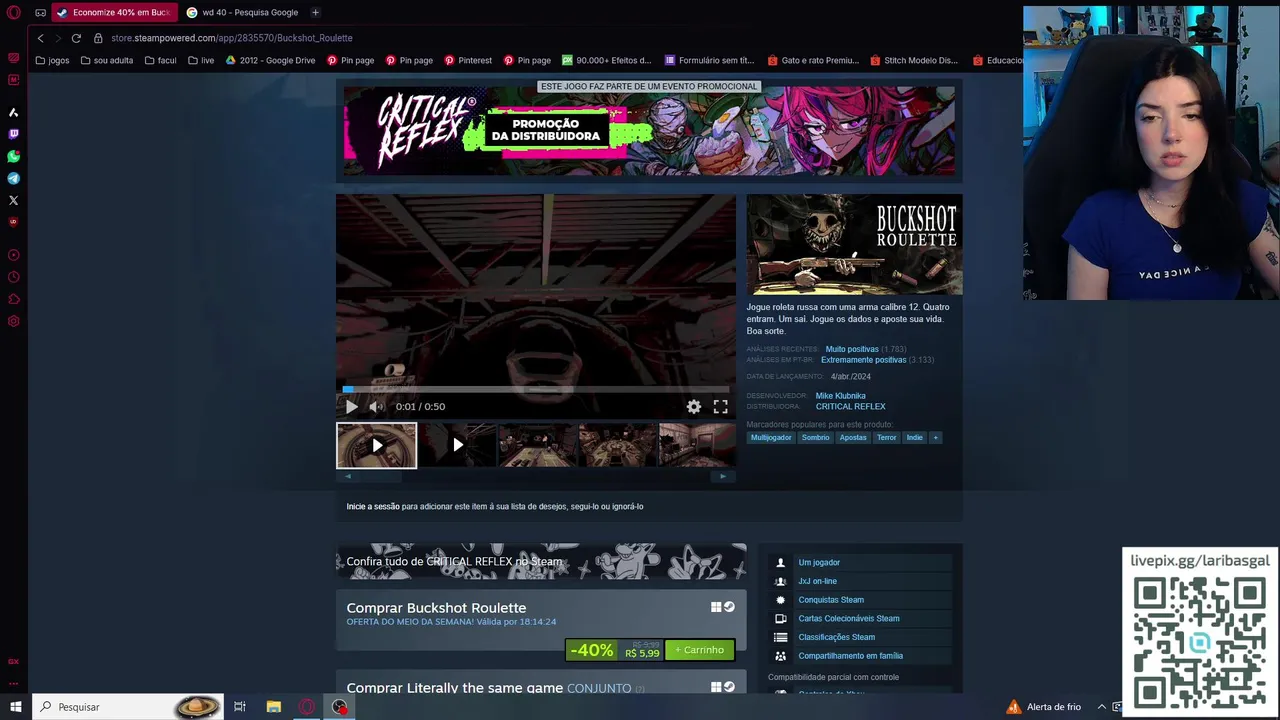Open a new browser tab with plus
This screenshot has height=720, width=1280.
coord(315,12)
